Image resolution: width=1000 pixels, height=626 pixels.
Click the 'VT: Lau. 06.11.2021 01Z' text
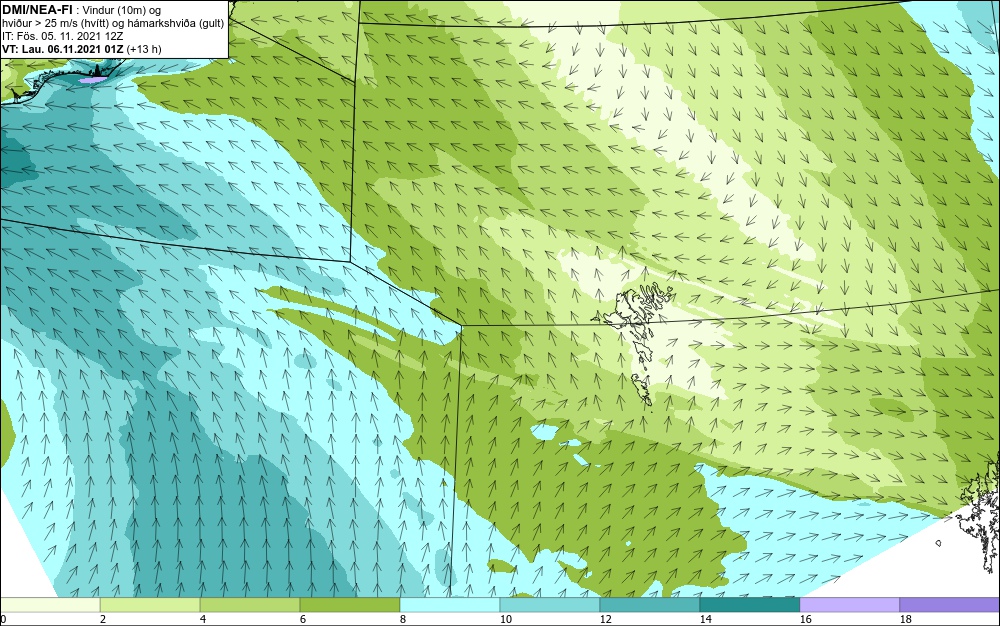click(63, 49)
